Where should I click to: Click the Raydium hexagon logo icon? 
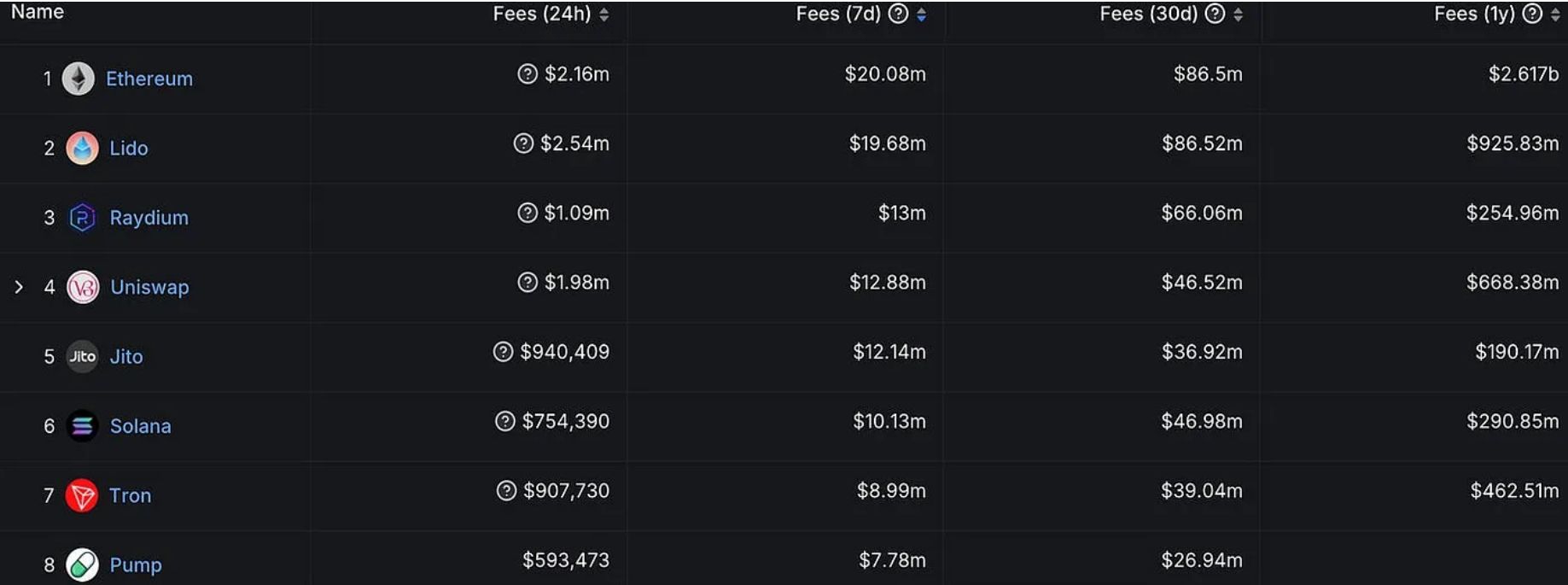pyautogui.click(x=82, y=218)
